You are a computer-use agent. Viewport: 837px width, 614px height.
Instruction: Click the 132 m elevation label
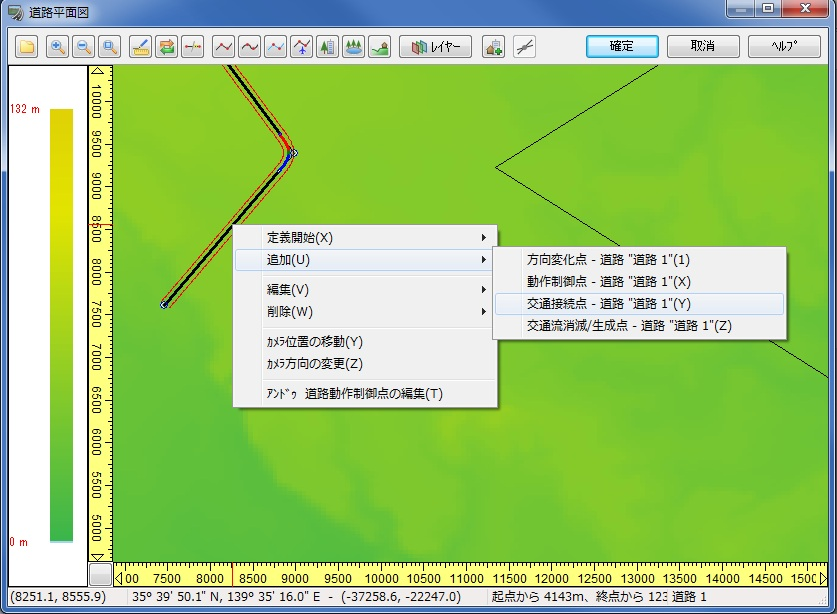tap(25, 109)
